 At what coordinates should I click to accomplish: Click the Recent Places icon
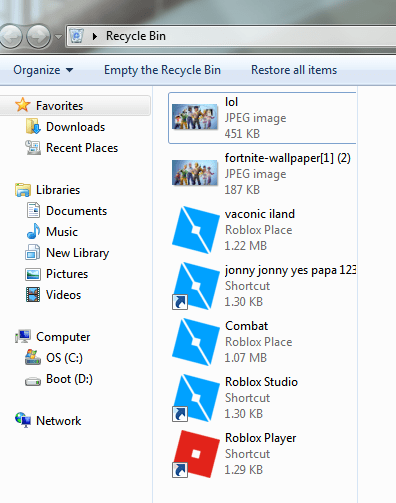(33, 148)
